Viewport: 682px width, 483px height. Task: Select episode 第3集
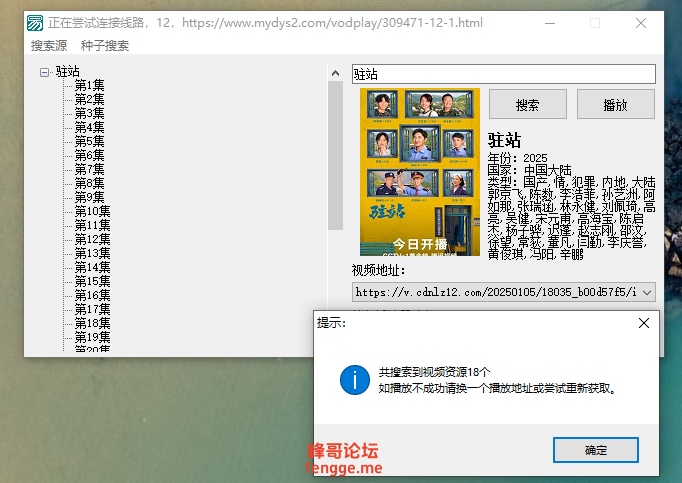coord(89,113)
